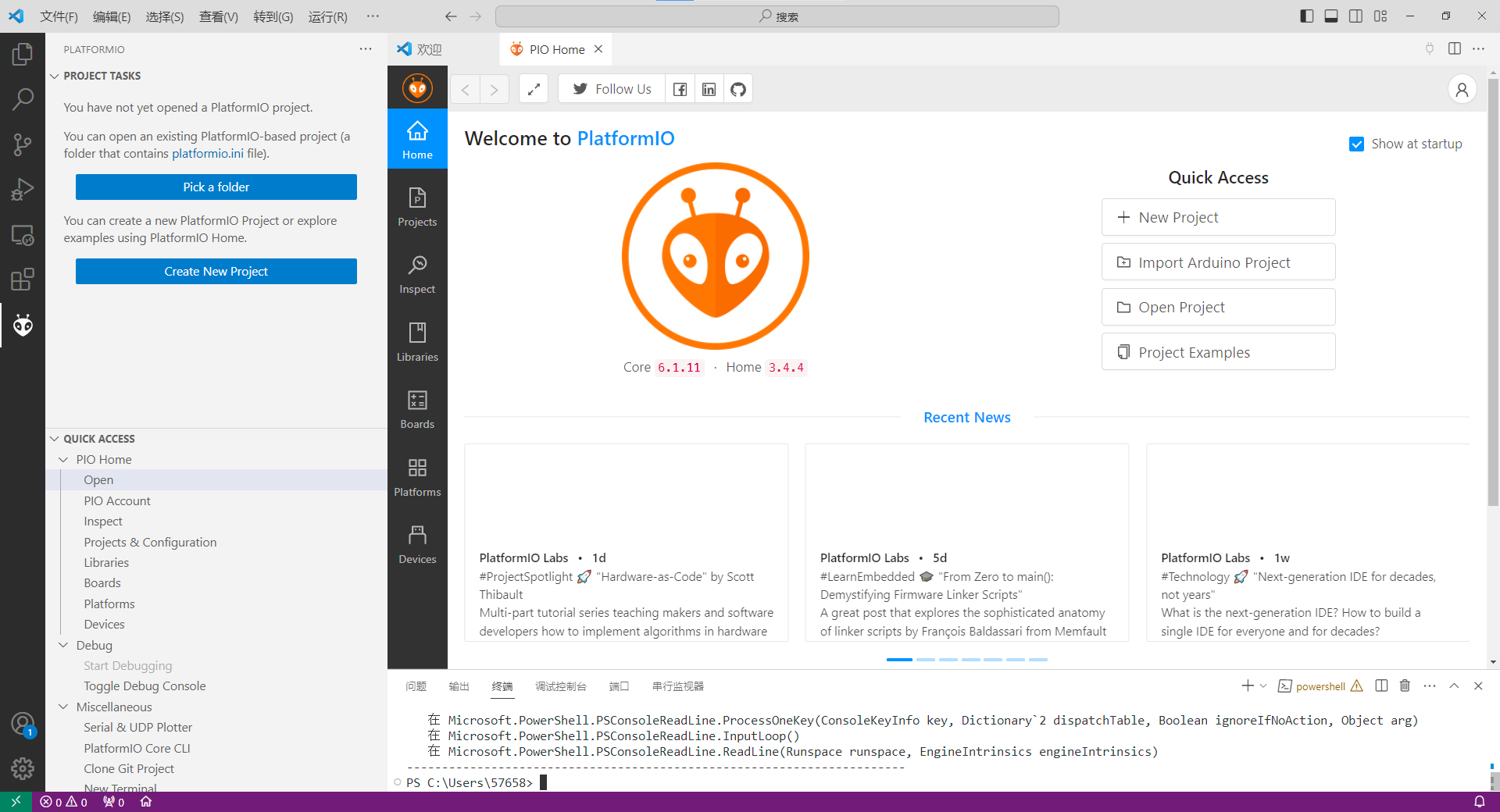Click PIO Home vertical scrollbar
The height and width of the screenshot is (812, 1500).
coord(1493,293)
